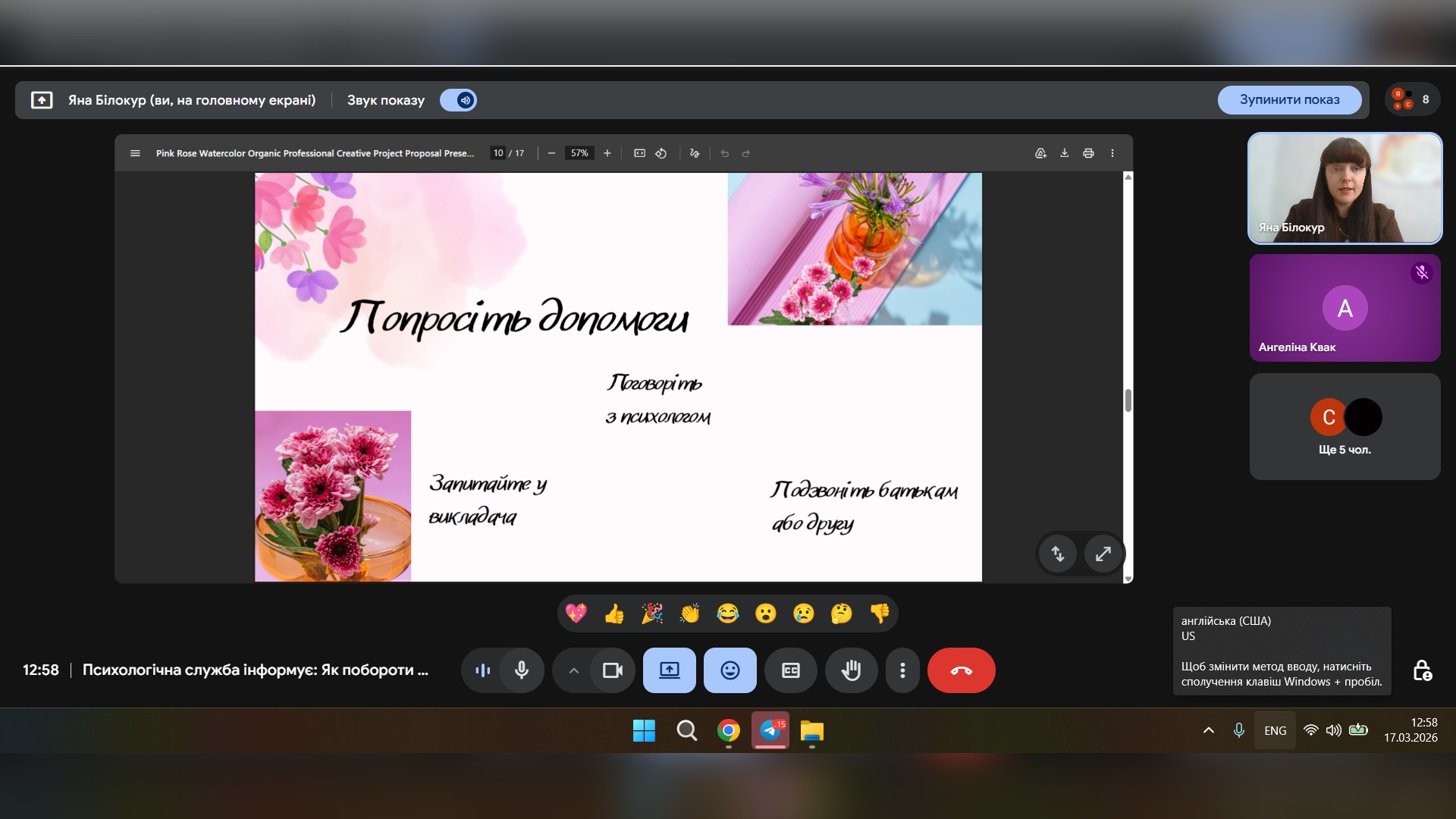Click the PDF vertical scrollbar thumb
Viewport: 1456px width, 819px height.
point(1128,400)
